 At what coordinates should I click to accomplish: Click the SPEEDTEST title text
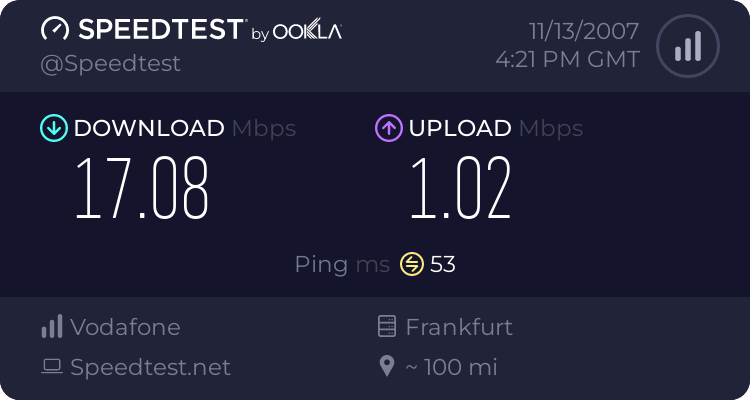[x=159, y=29]
